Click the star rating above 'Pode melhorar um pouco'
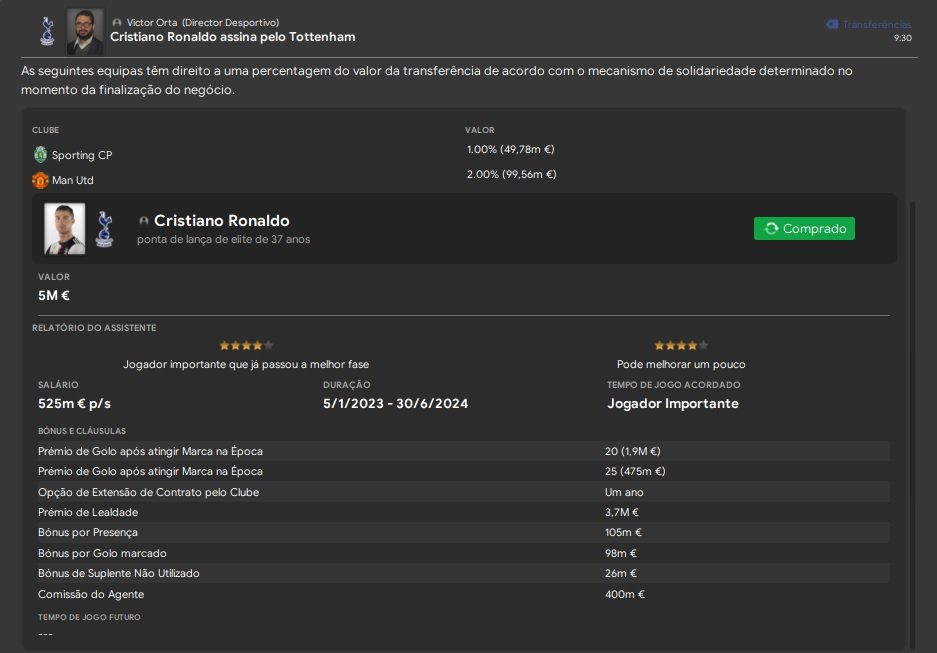The width and height of the screenshot is (937, 653). [x=681, y=345]
